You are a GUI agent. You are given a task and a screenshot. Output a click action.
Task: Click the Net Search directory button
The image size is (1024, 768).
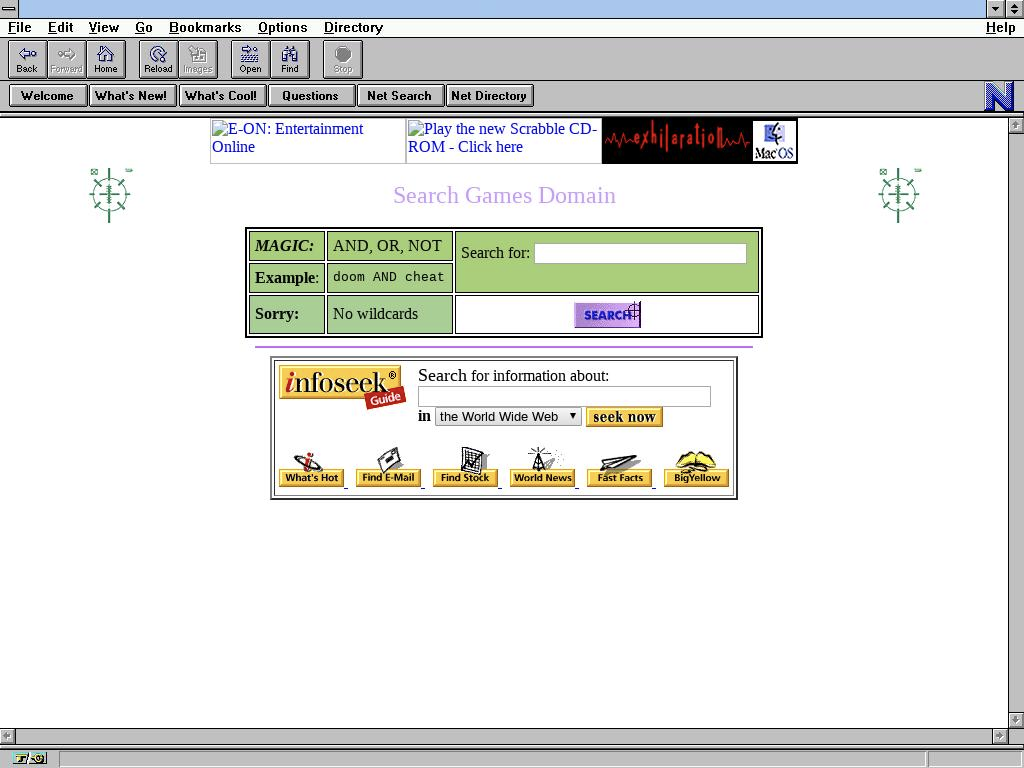[399, 96]
